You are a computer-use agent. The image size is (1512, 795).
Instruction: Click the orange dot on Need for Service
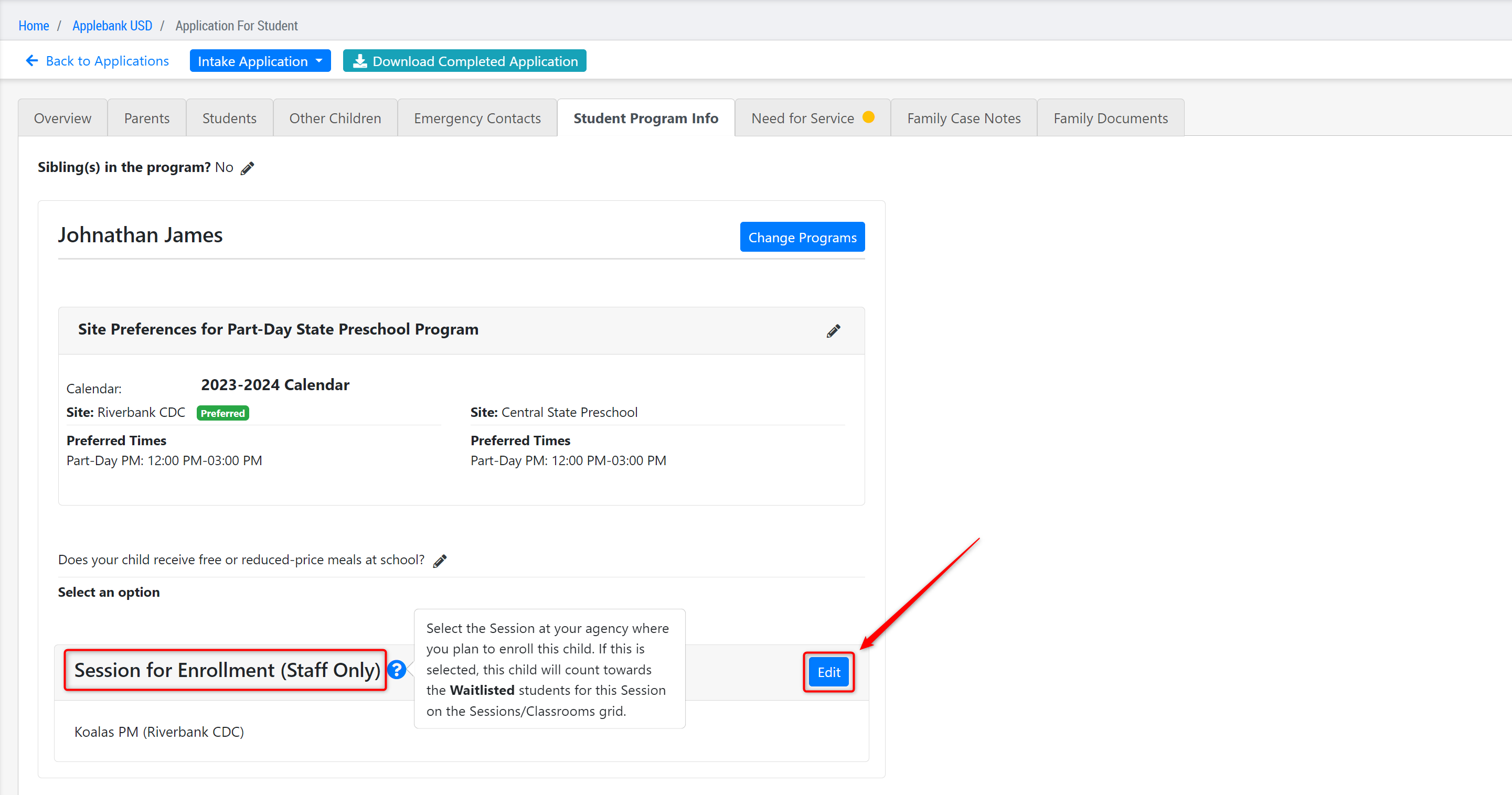coord(869,117)
